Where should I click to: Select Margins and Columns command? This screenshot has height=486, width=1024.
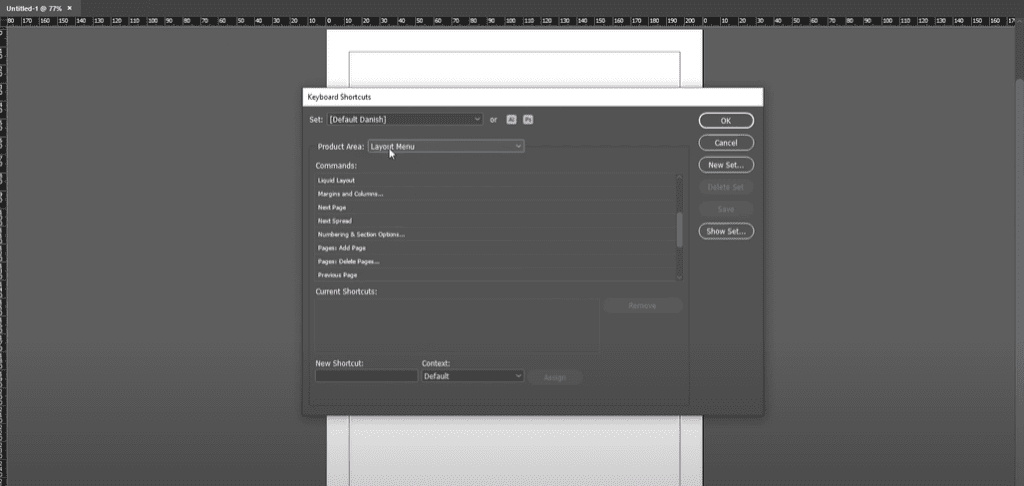pos(350,194)
